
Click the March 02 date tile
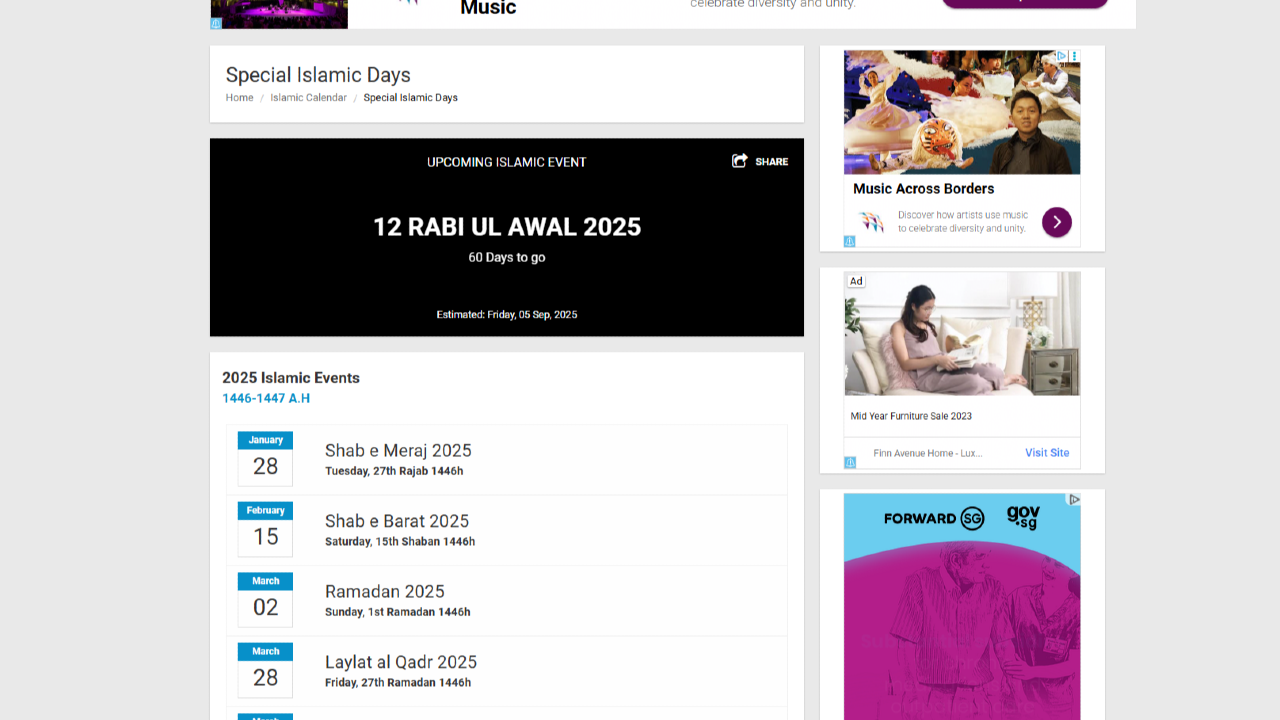265,600
